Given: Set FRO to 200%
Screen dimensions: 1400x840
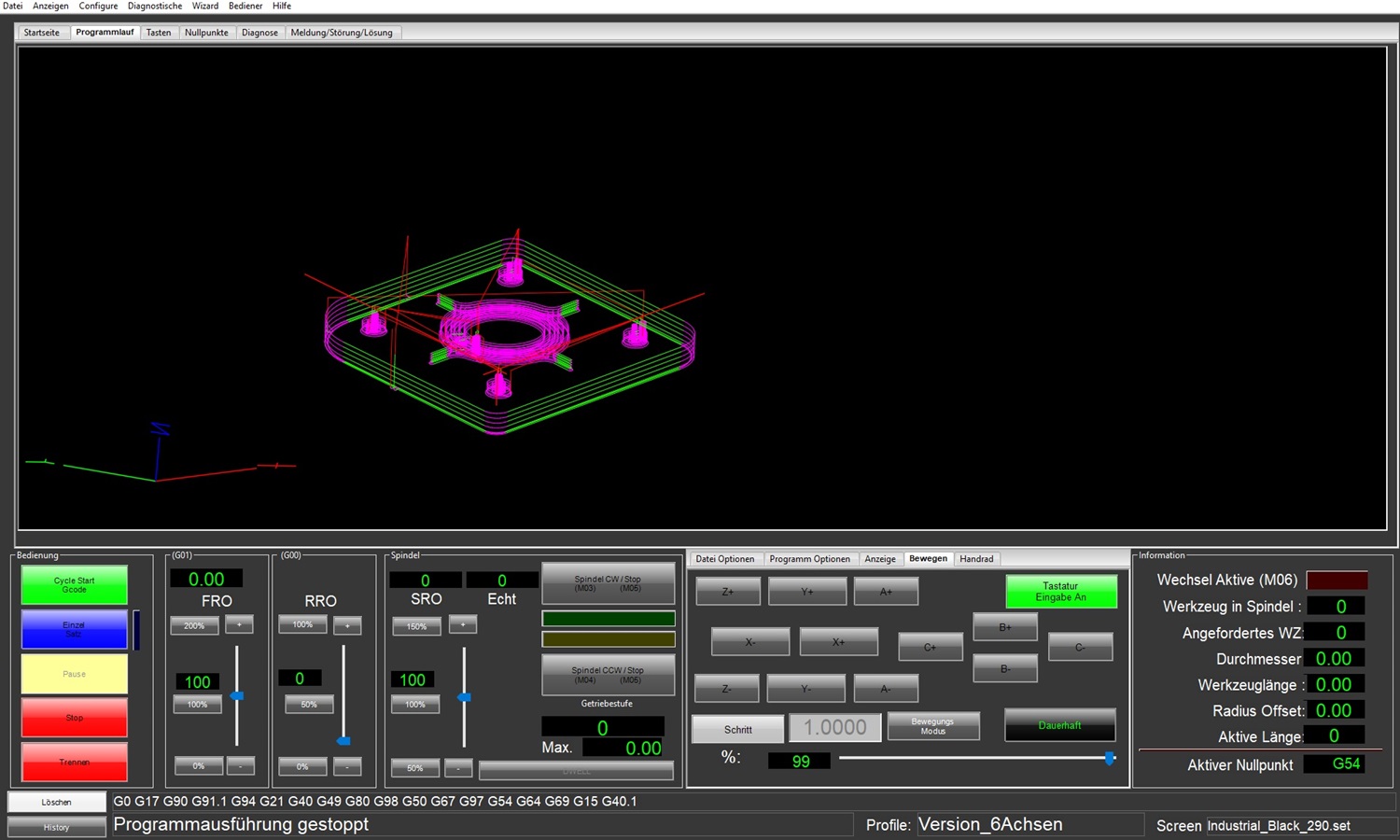Looking at the screenshot, I should (x=194, y=625).
